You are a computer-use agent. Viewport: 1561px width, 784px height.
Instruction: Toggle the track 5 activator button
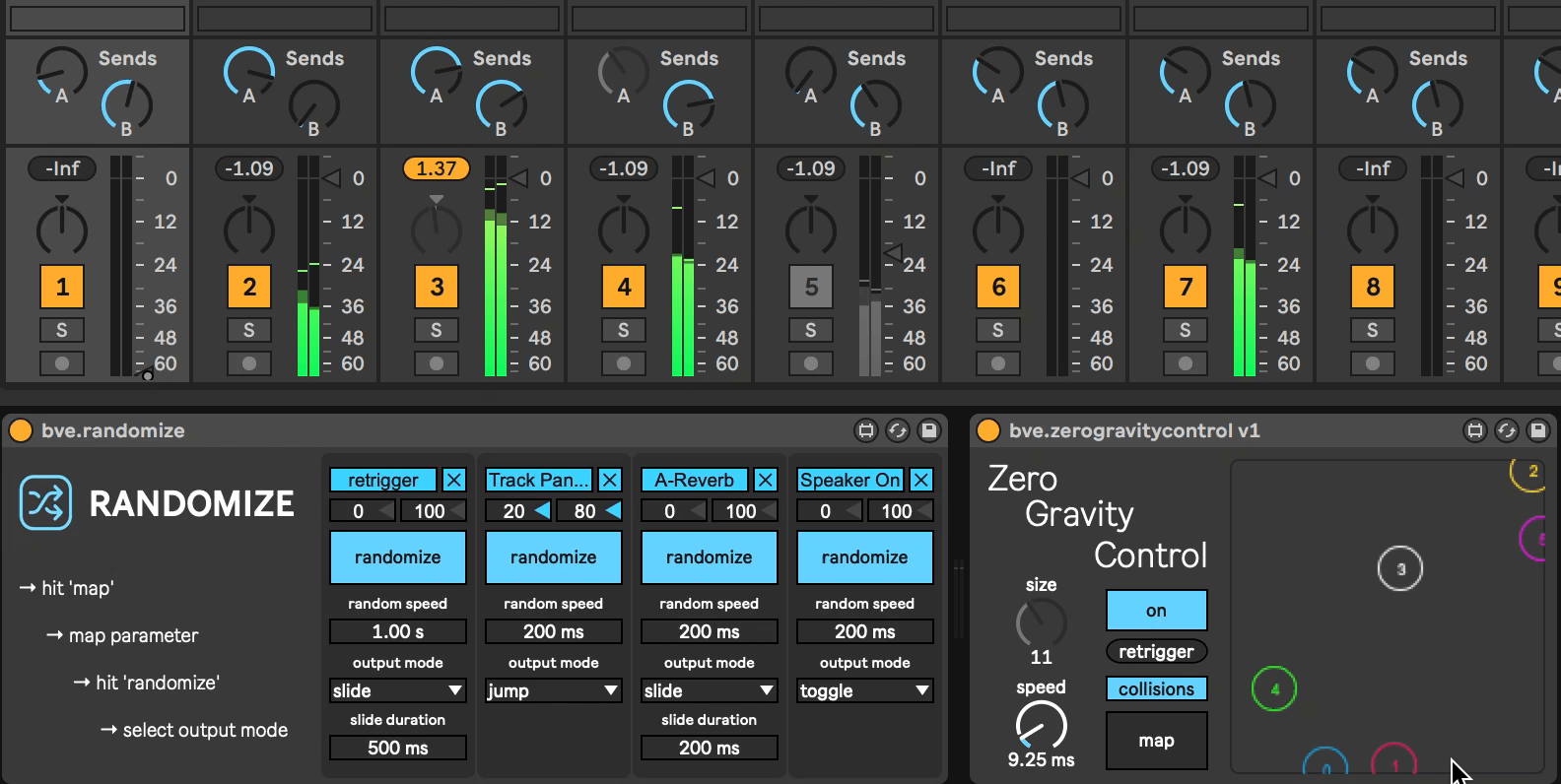coord(810,287)
